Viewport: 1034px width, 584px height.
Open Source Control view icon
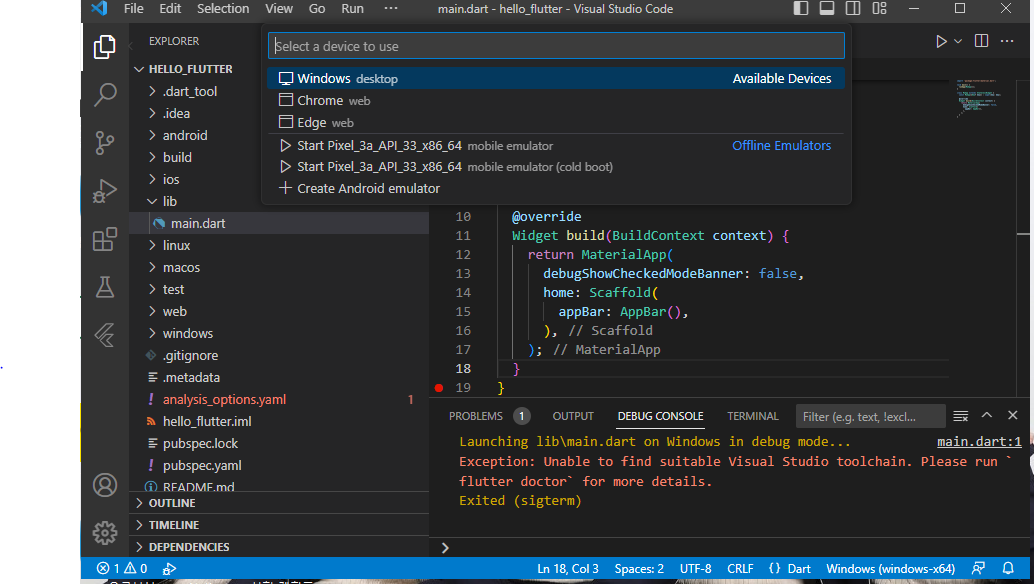[104, 142]
